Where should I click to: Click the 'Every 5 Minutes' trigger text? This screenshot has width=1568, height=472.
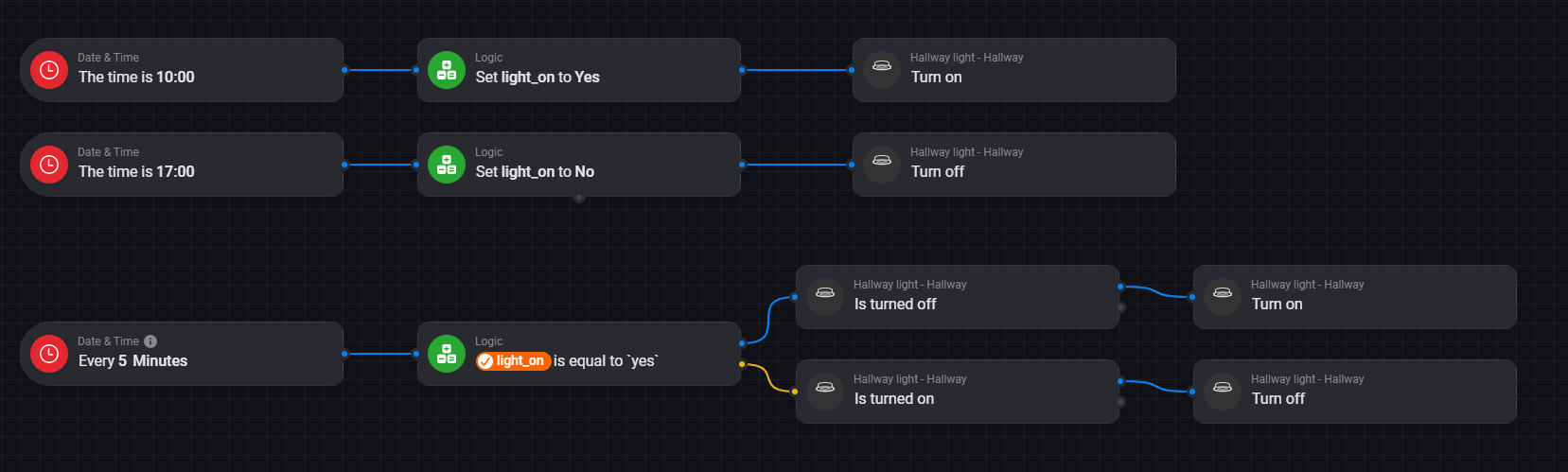[132, 361]
